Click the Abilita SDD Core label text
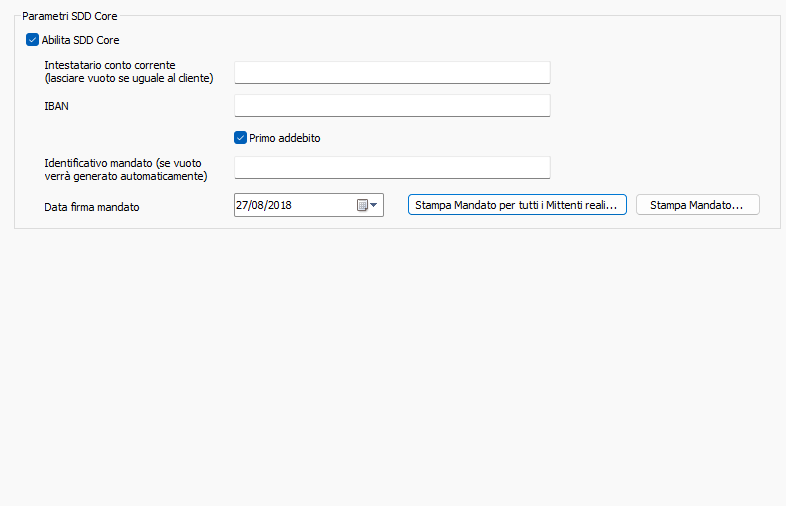 [80, 40]
